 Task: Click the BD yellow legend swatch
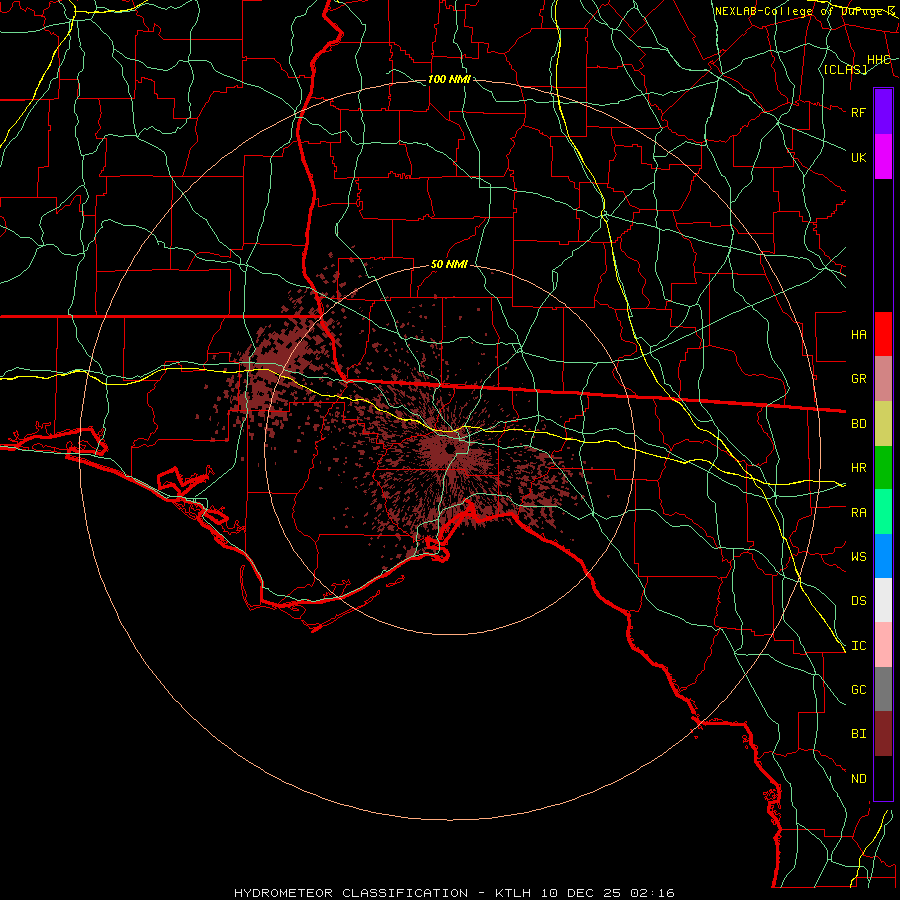click(x=883, y=424)
